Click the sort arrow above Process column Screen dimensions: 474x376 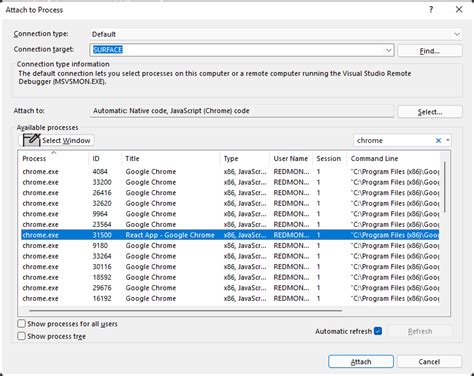(x=54, y=152)
